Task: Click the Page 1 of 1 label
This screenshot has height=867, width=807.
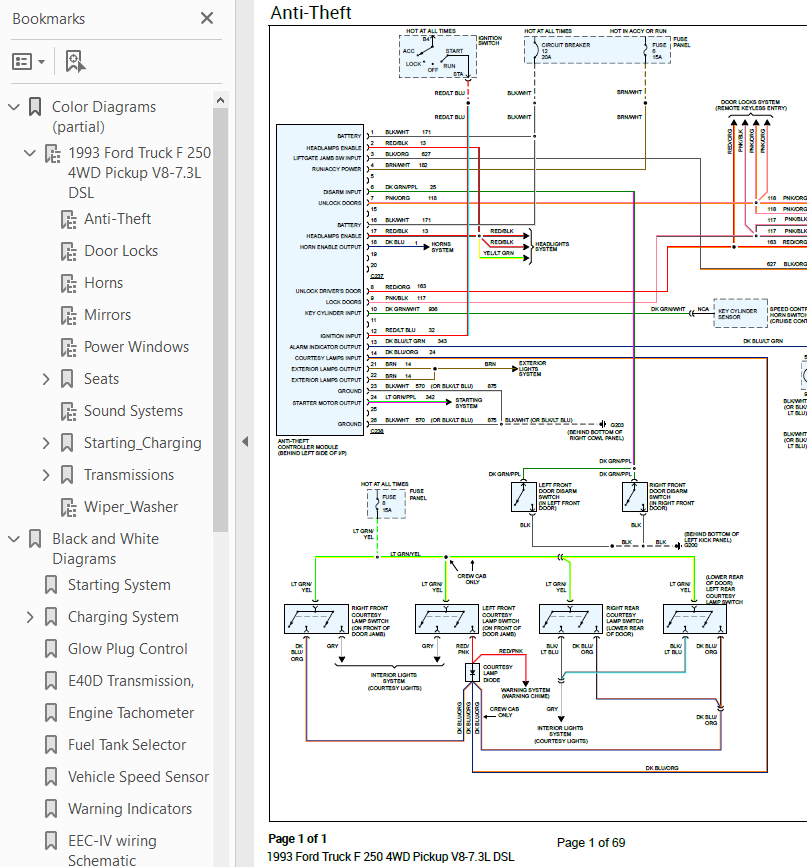Action: [298, 839]
